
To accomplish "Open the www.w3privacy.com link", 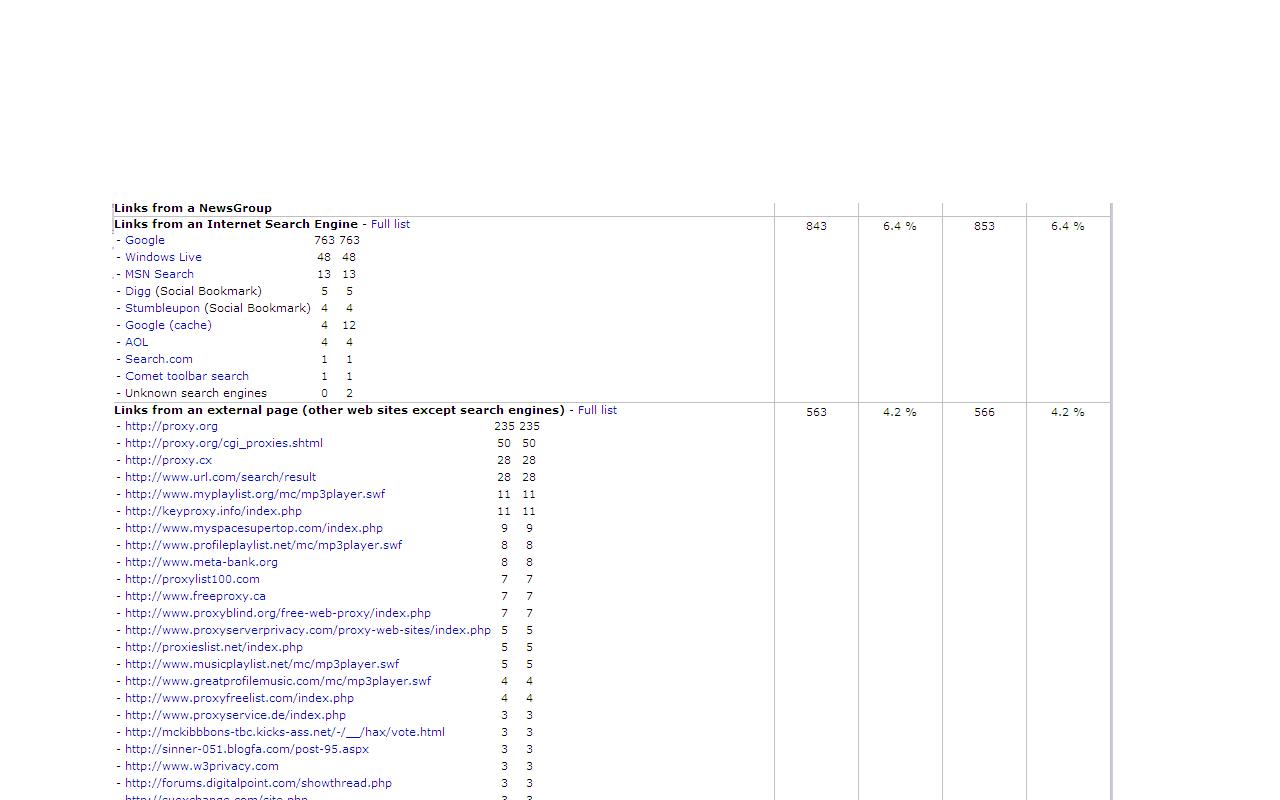I will tap(202, 766).
